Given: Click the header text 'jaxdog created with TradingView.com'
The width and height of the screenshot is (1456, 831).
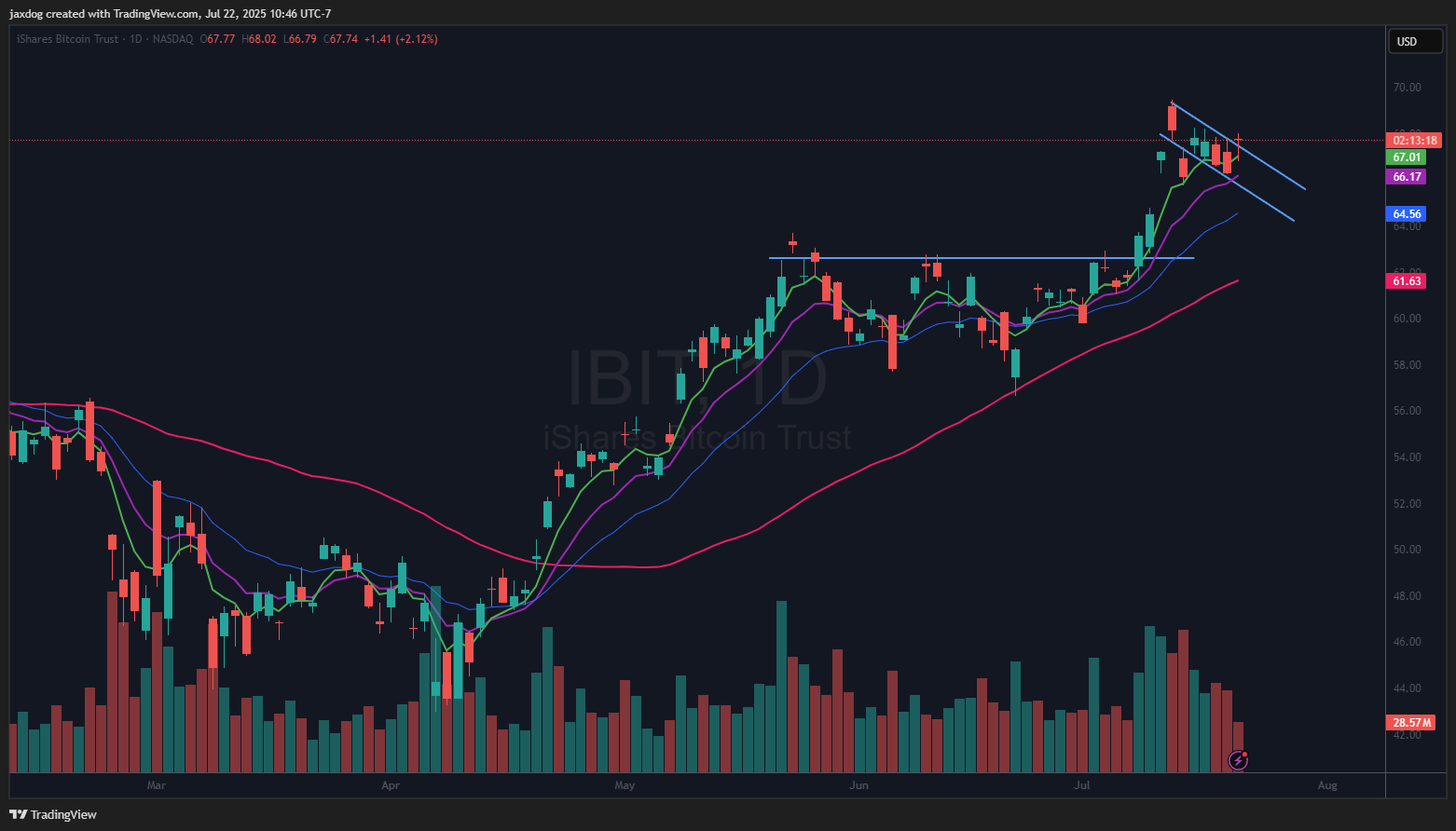Looking at the screenshot, I should coord(104,14).
